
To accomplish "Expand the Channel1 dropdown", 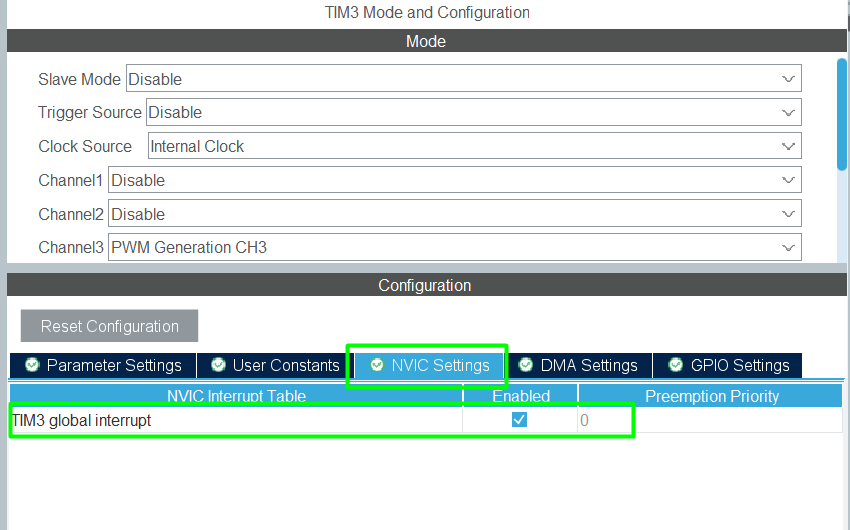I will (454, 180).
